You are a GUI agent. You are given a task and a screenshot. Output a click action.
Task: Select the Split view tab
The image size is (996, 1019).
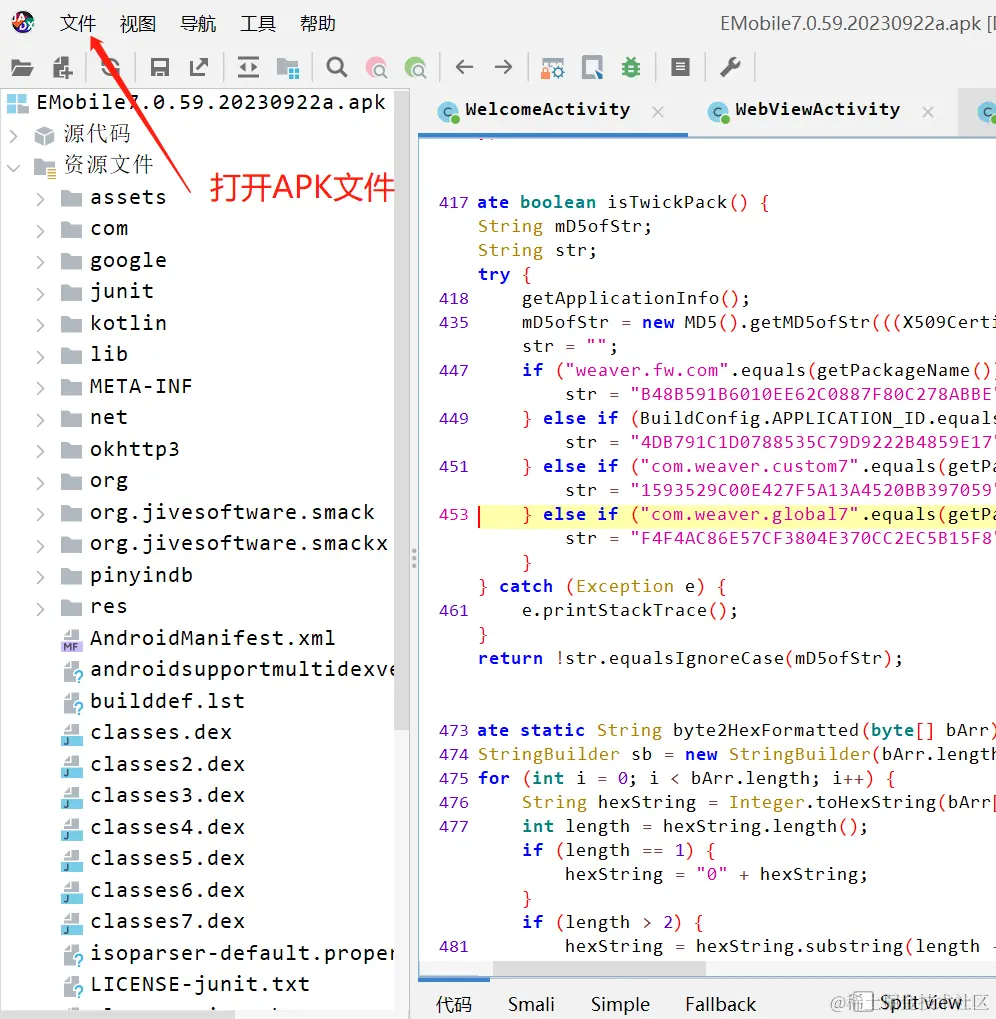coord(921,1003)
